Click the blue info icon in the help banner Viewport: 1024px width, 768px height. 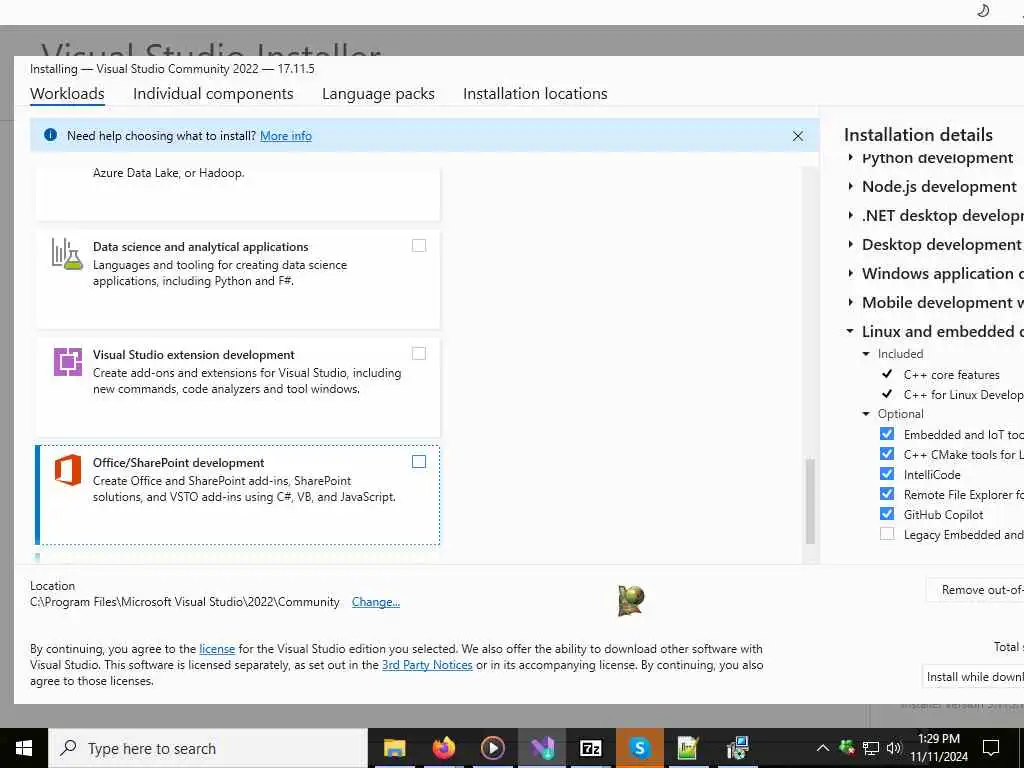[50, 135]
